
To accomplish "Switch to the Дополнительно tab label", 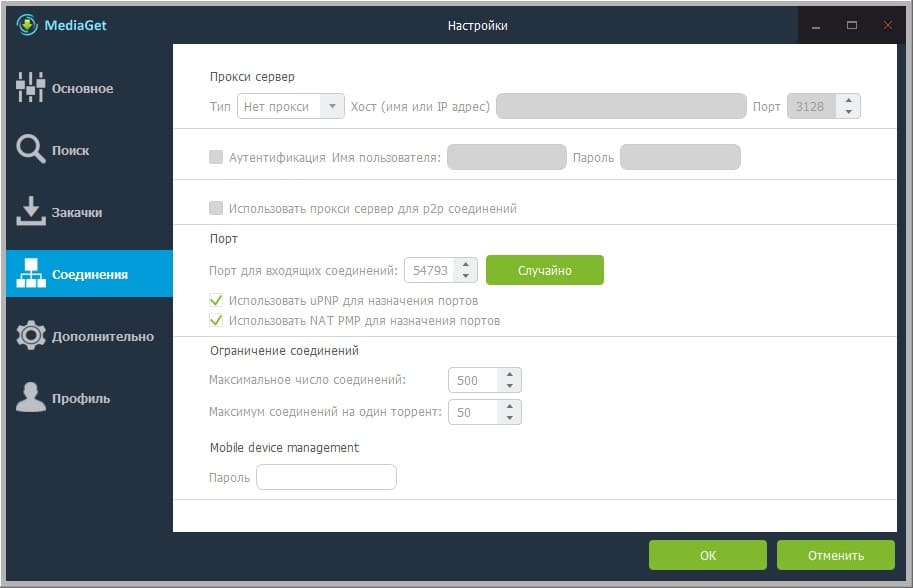I will (x=102, y=336).
